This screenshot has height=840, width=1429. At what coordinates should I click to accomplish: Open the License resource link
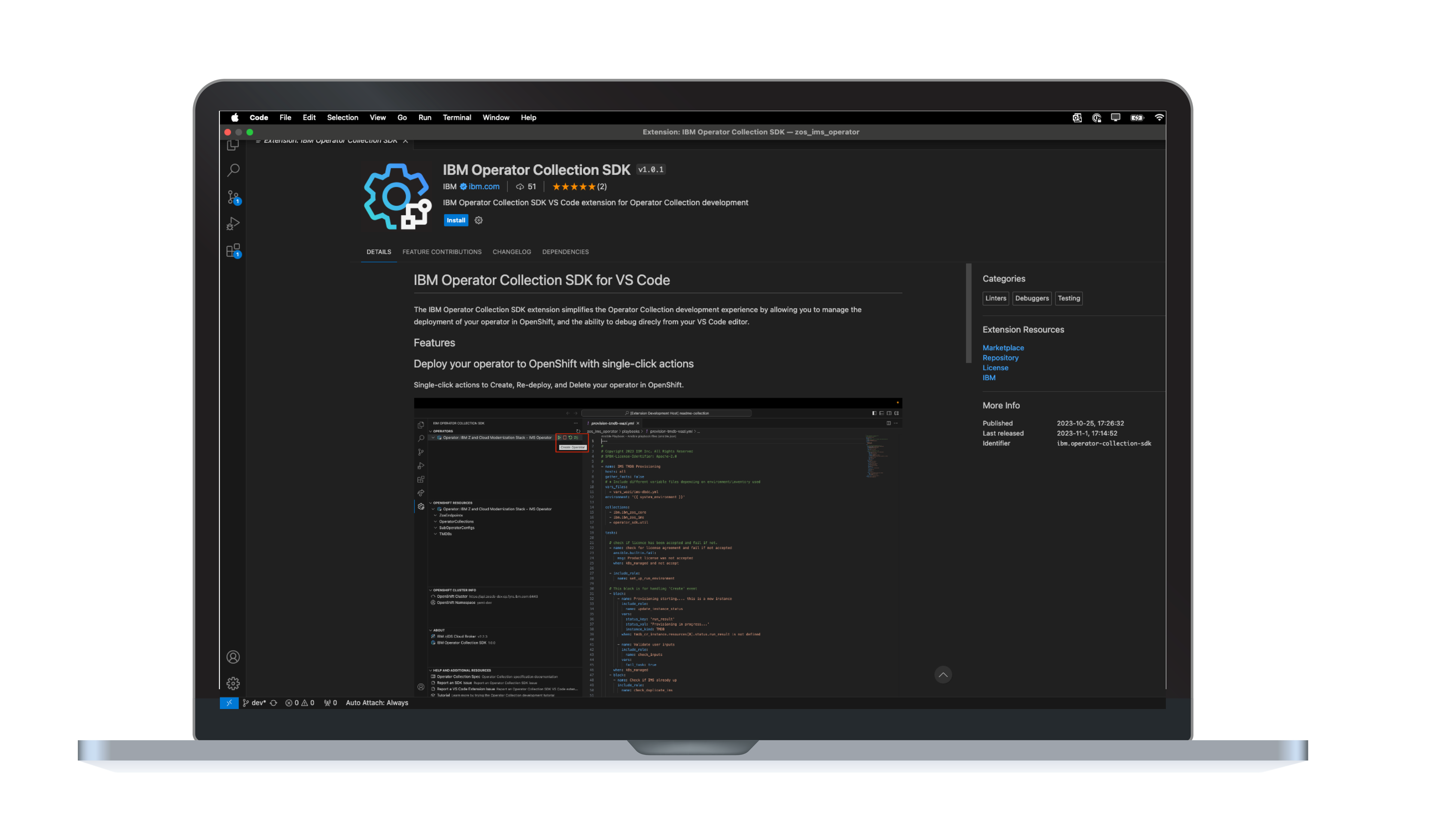pyautogui.click(x=995, y=367)
